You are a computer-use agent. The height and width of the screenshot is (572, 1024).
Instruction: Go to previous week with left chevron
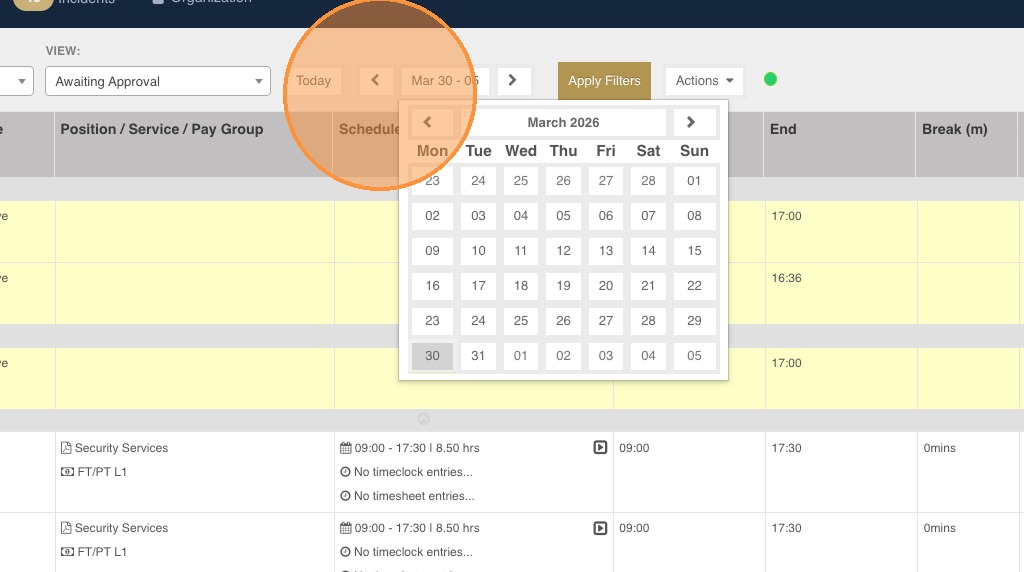pyautogui.click(x=376, y=80)
